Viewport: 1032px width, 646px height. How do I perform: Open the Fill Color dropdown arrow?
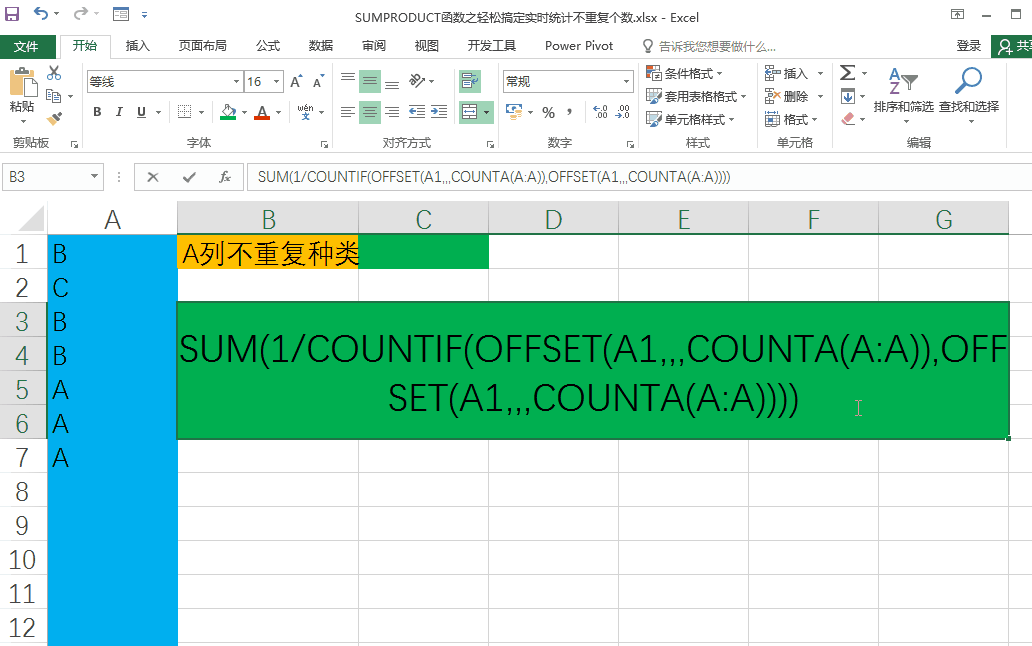[244, 112]
